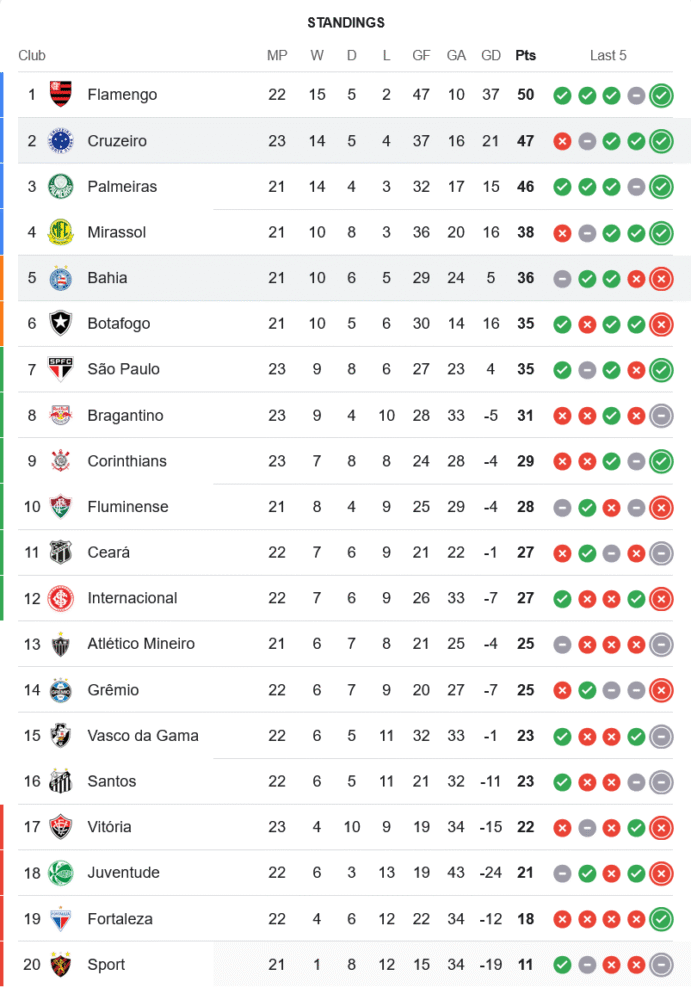Screen dimensions: 691x1000
Task: Click the Last 5 column header
Action: click(x=608, y=56)
